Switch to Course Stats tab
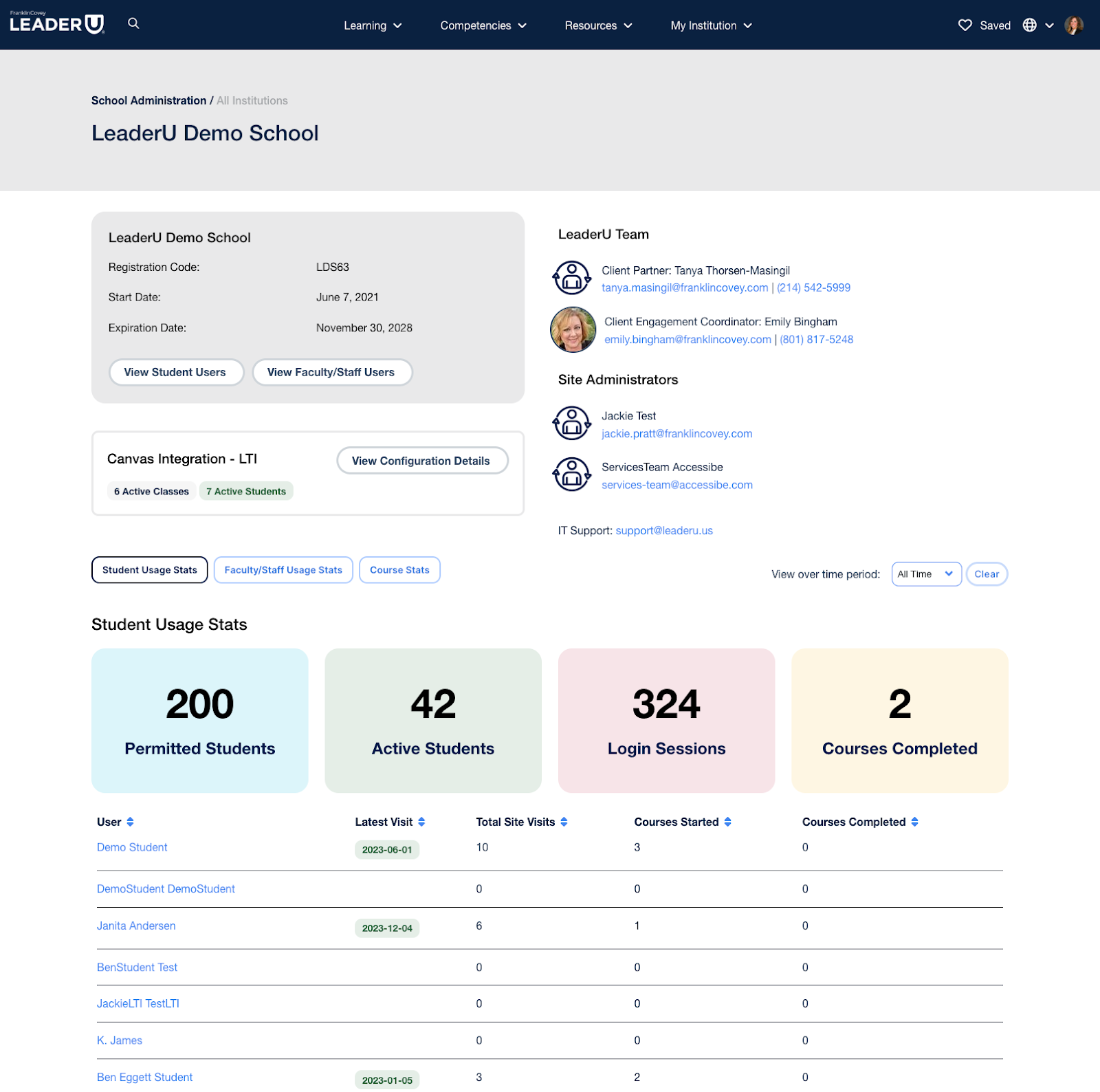1100x1092 pixels. (x=399, y=570)
